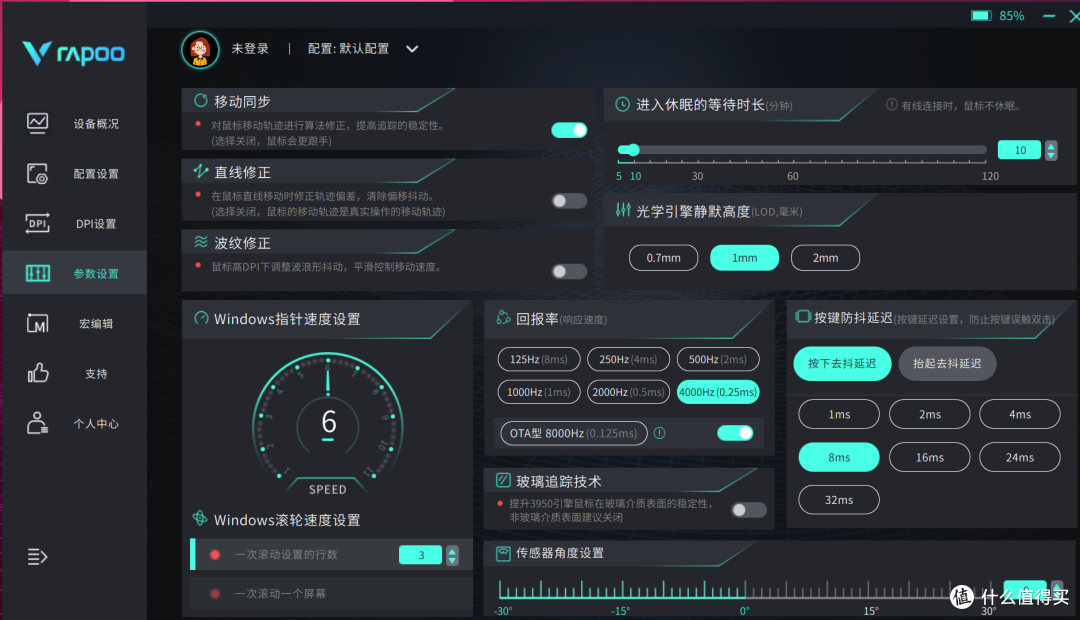
Task: Click 未登录 login text
Action: [x=250, y=49]
